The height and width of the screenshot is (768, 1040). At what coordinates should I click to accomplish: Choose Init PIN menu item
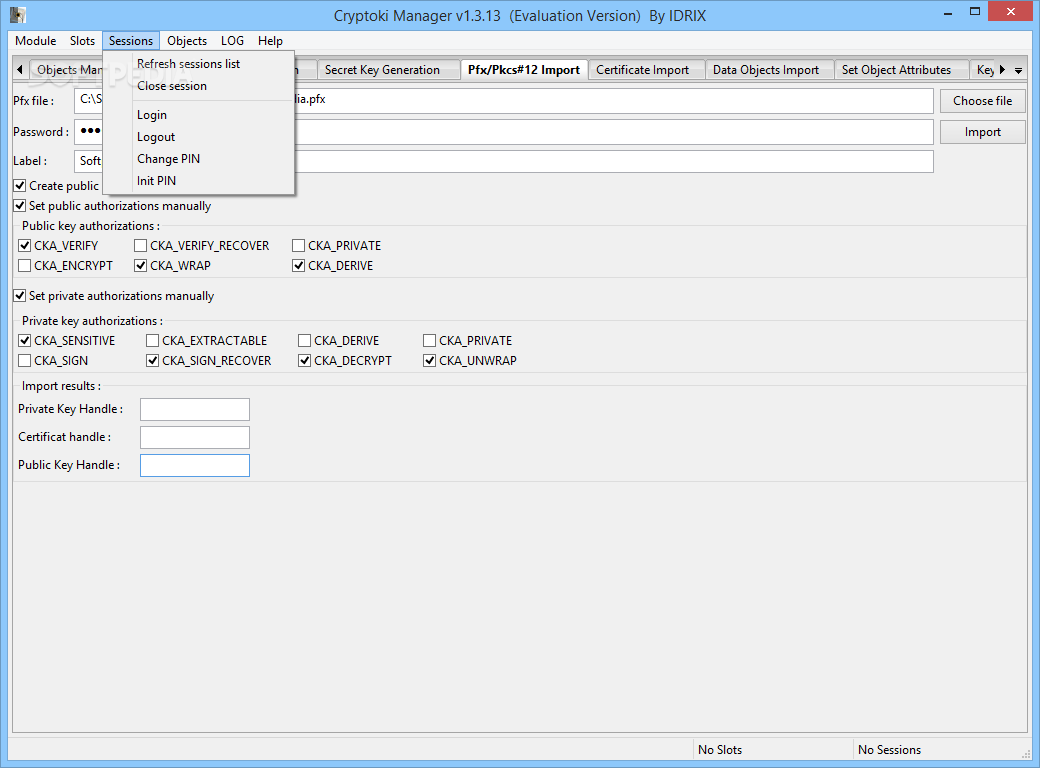click(x=199, y=180)
